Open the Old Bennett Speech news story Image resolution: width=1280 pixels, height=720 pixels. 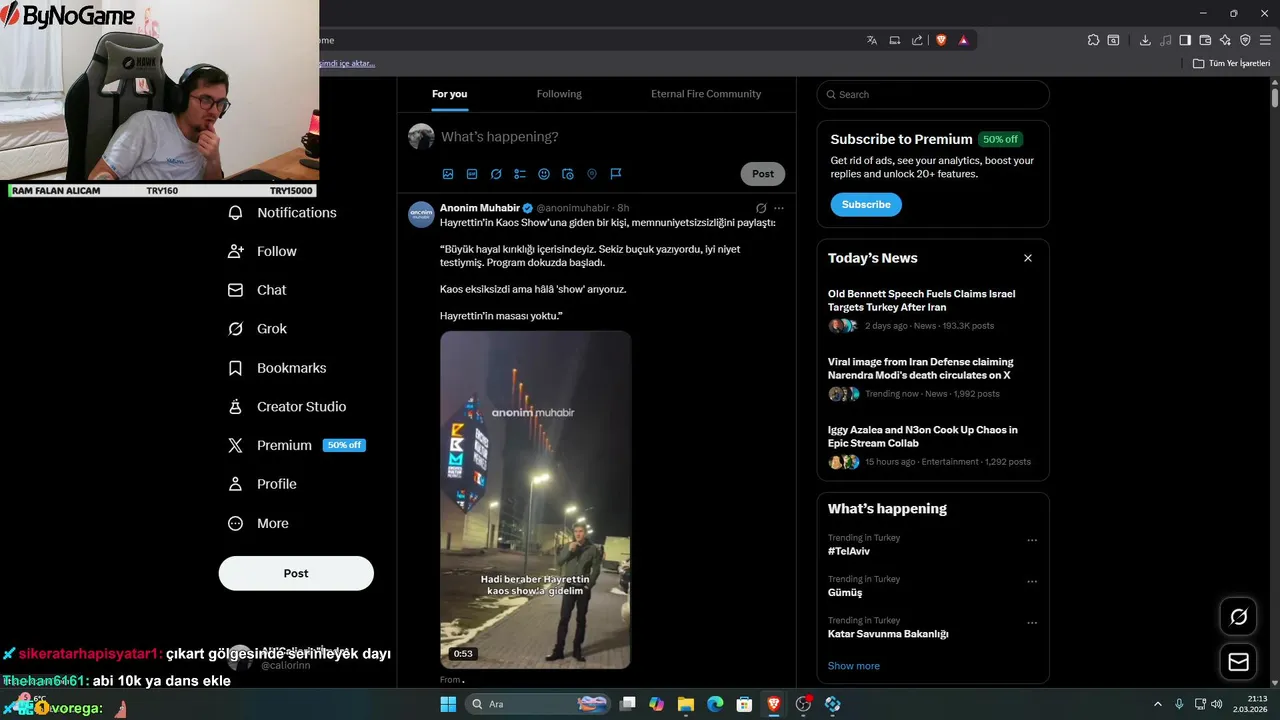pos(922,300)
